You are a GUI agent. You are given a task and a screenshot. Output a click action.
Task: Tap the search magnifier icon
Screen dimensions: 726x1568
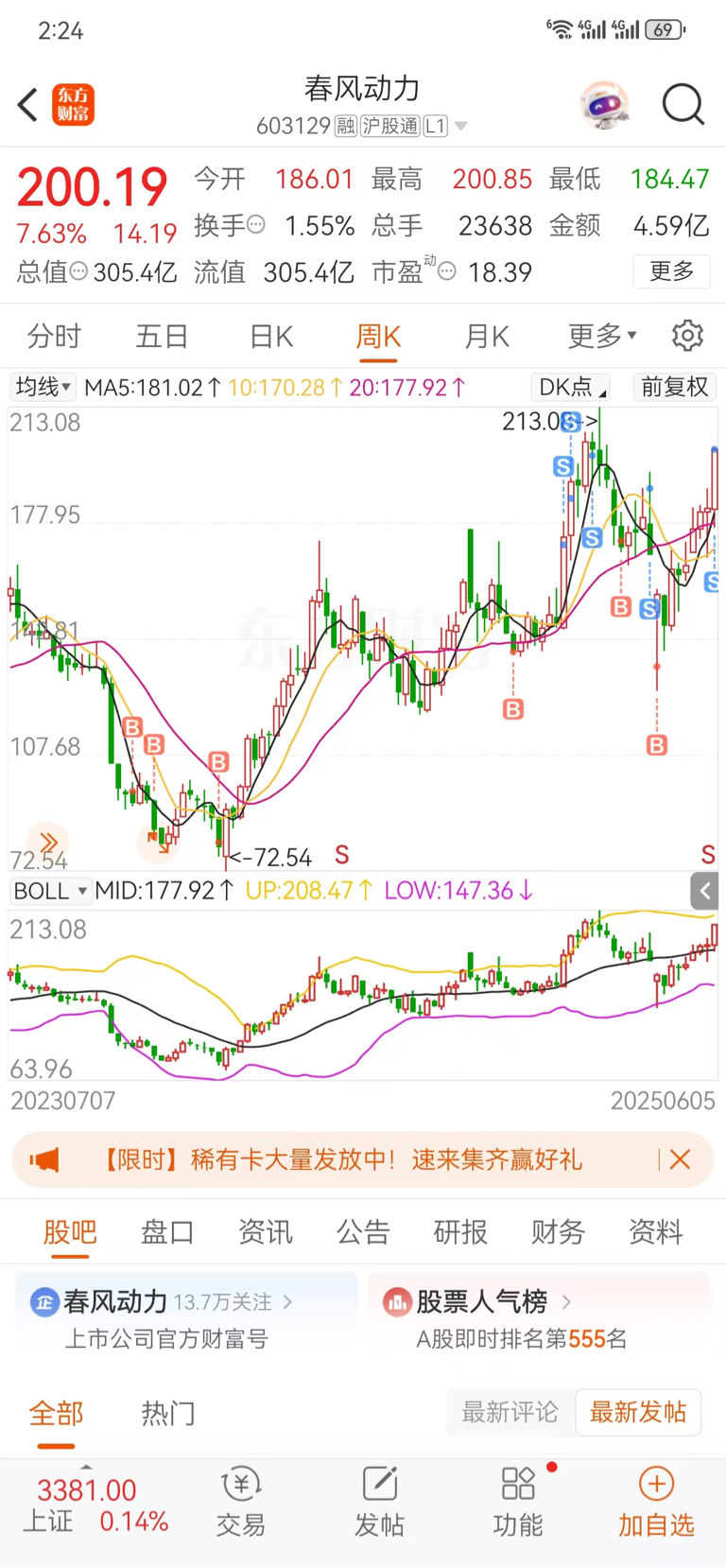pos(683,104)
